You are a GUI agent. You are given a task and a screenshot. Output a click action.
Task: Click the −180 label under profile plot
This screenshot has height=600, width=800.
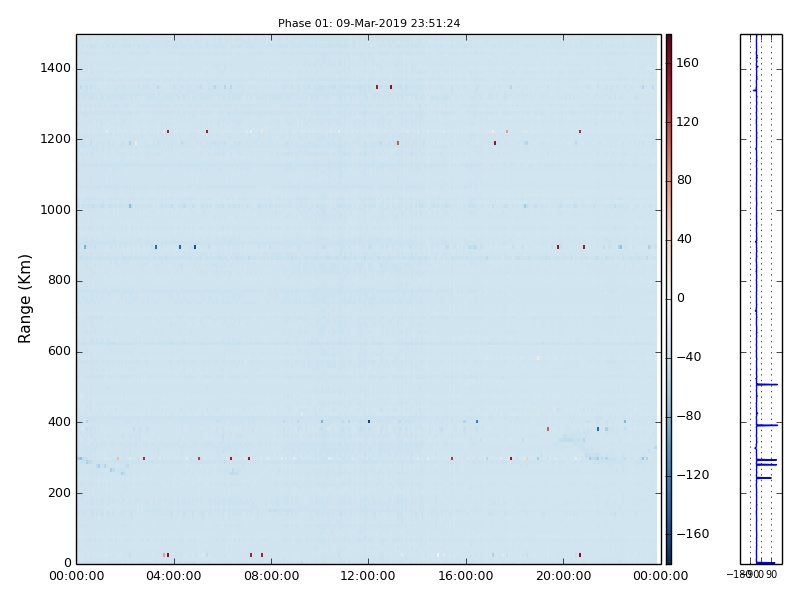737,575
